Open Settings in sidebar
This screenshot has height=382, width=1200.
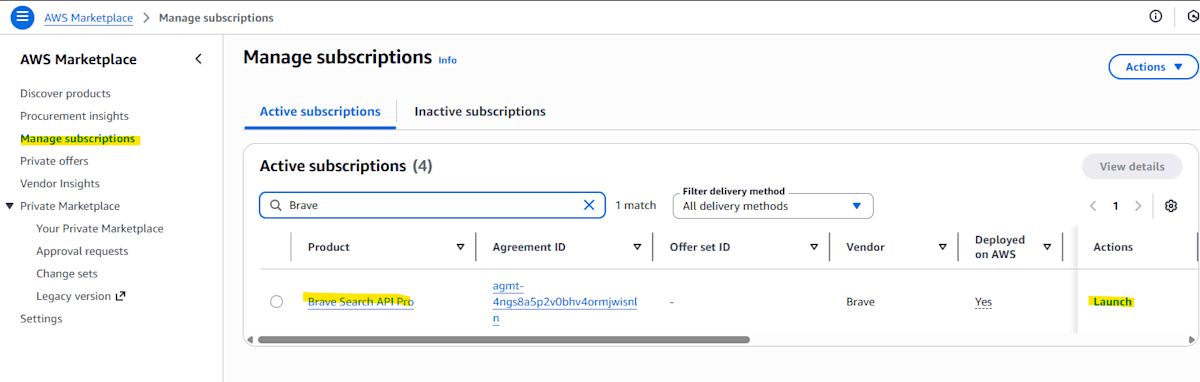[41, 319]
